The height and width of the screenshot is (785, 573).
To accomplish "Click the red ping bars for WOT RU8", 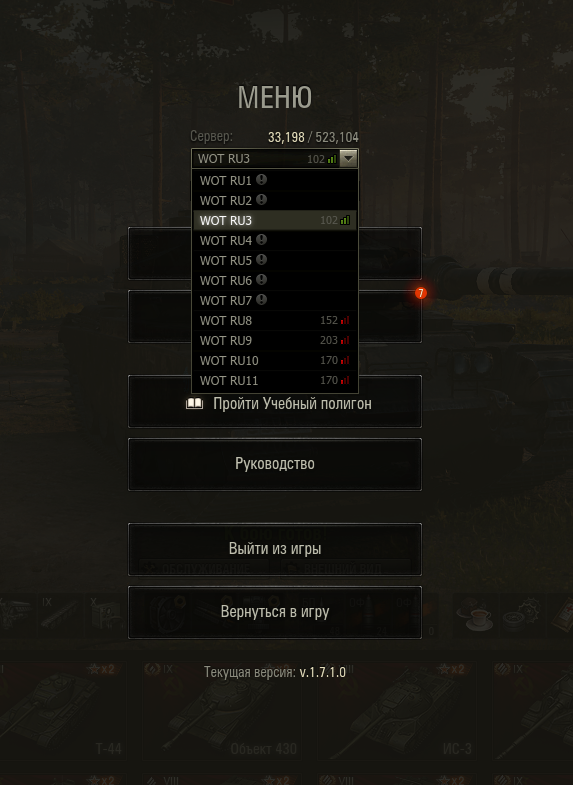I will [x=345, y=320].
